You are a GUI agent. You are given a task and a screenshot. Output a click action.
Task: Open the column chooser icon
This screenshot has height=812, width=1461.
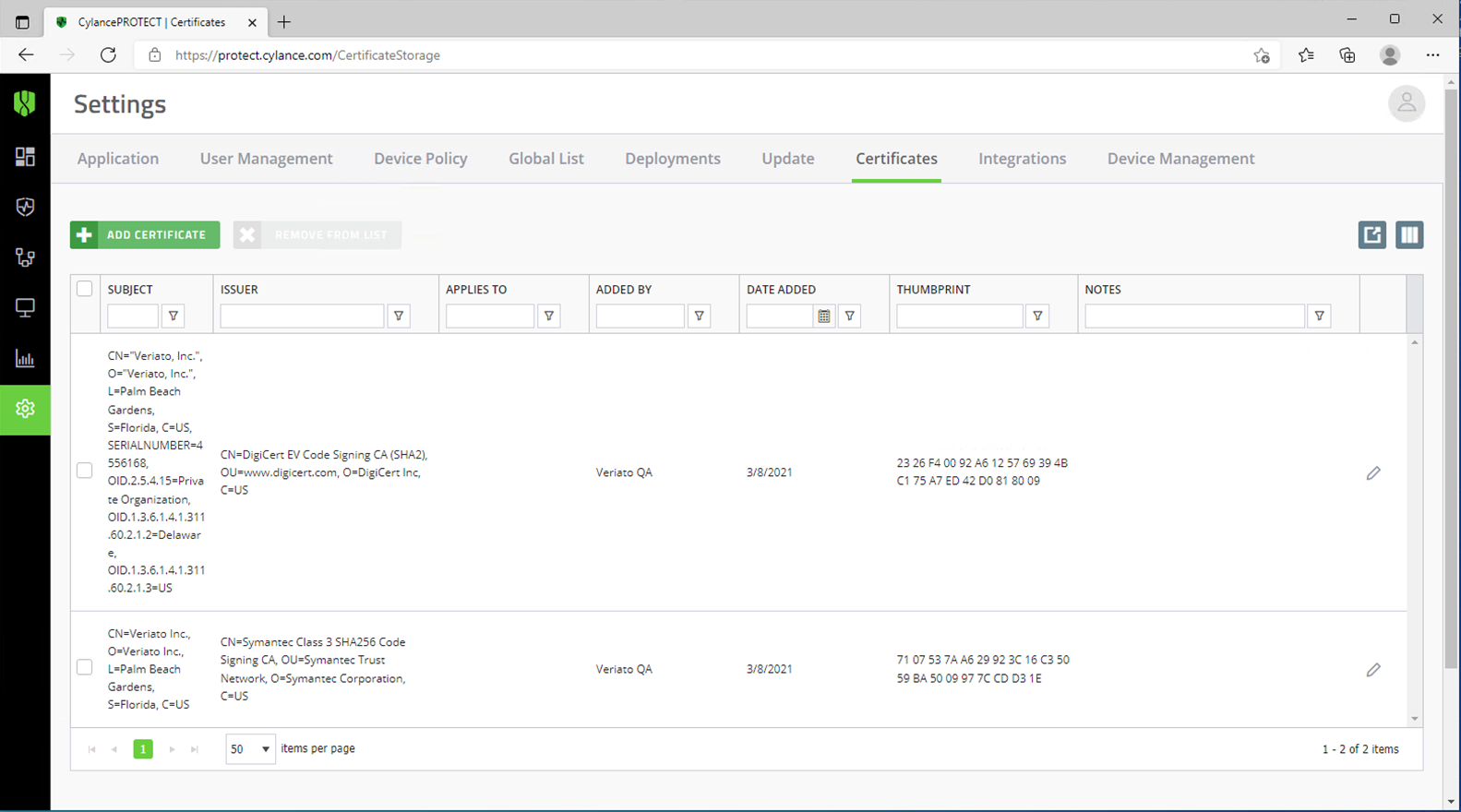[x=1409, y=234]
